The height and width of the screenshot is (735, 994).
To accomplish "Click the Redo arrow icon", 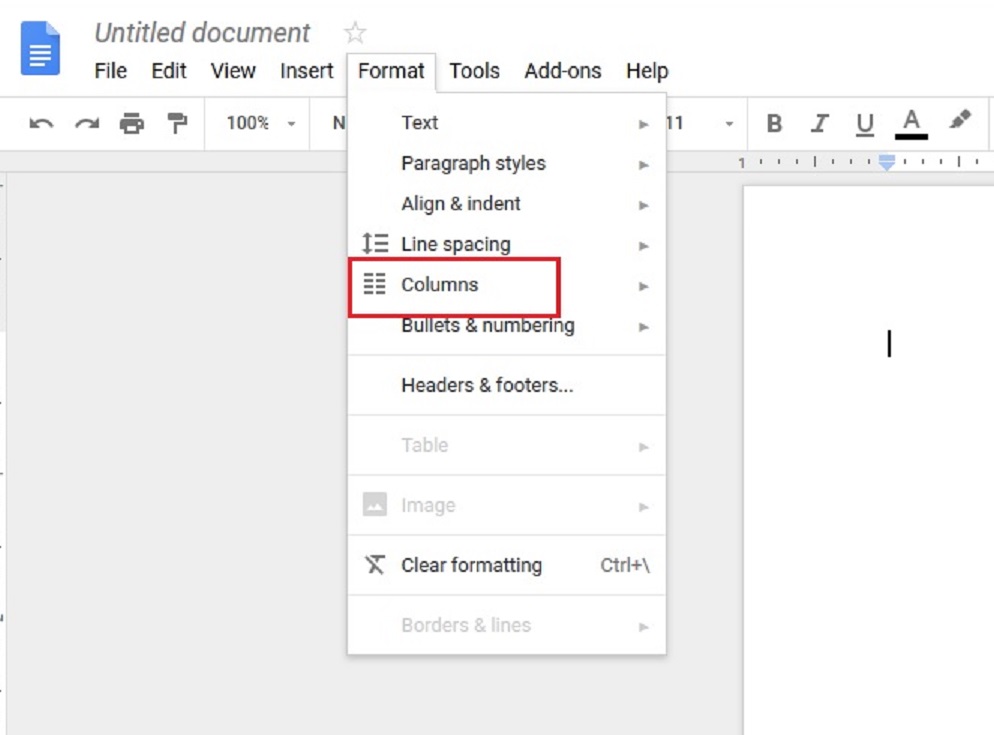I will [87, 124].
